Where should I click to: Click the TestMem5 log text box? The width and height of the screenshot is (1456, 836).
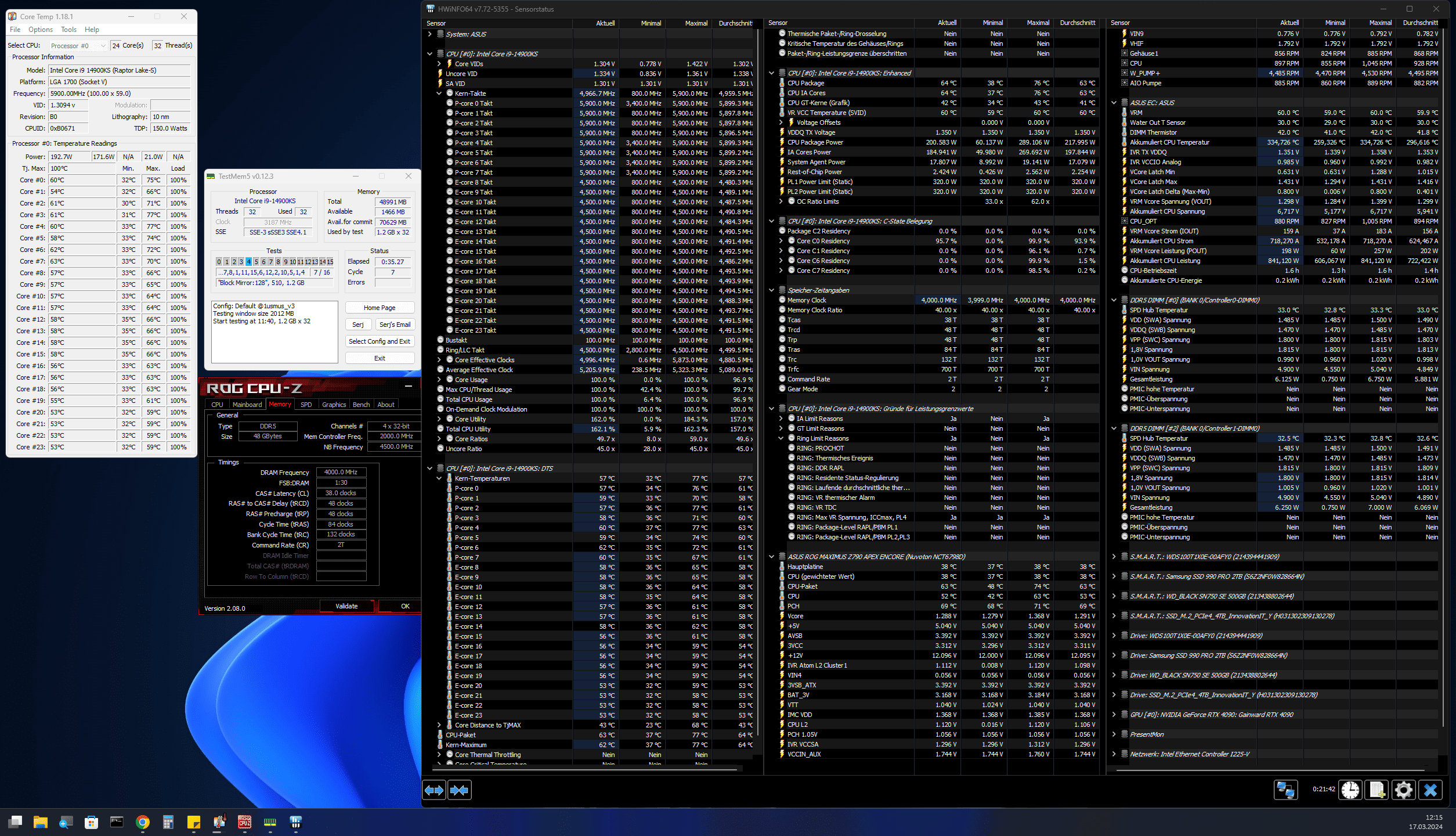[x=274, y=332]
